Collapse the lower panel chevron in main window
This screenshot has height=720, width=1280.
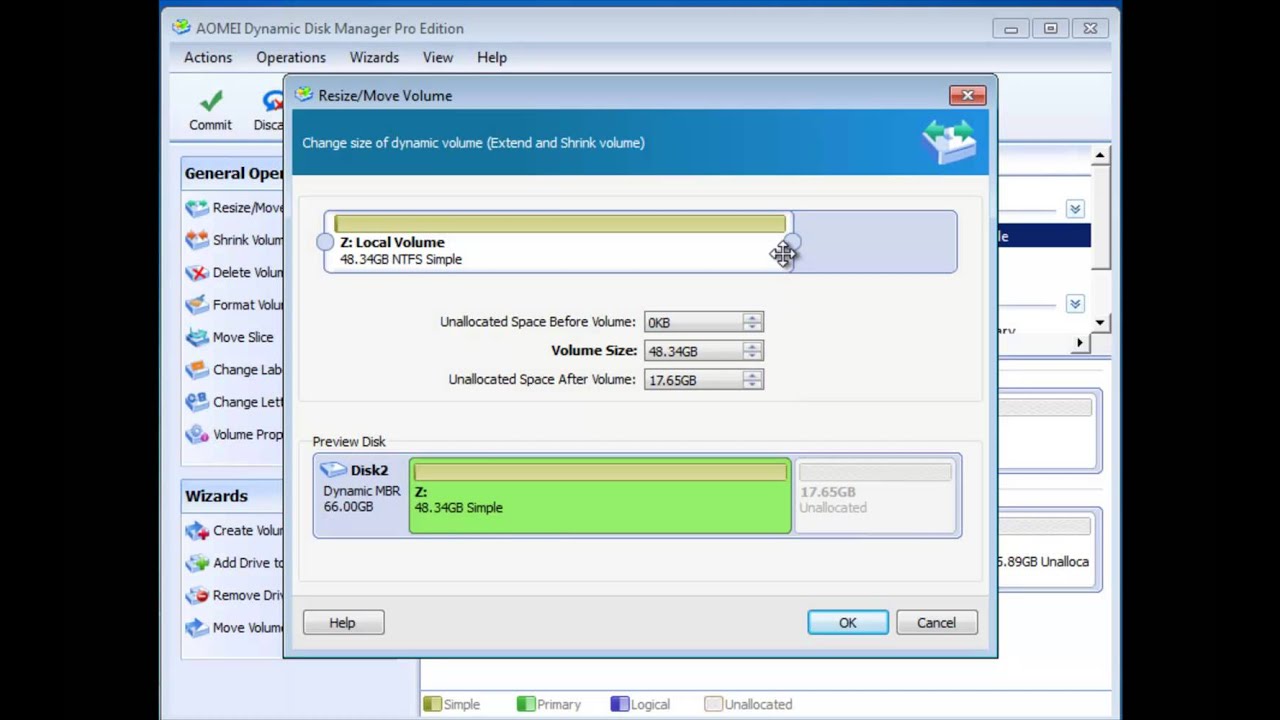1075,304
